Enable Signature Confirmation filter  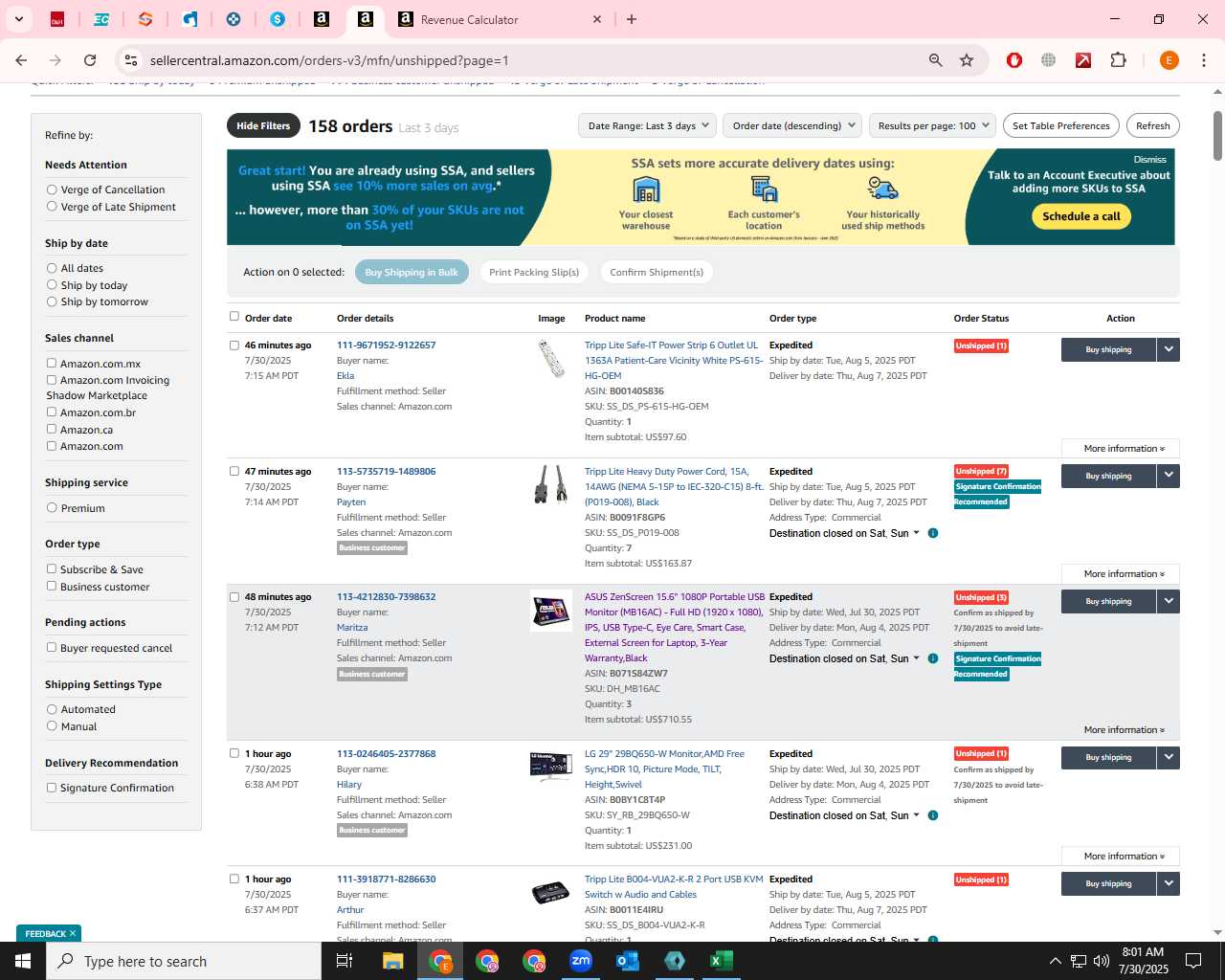point(52,788)
